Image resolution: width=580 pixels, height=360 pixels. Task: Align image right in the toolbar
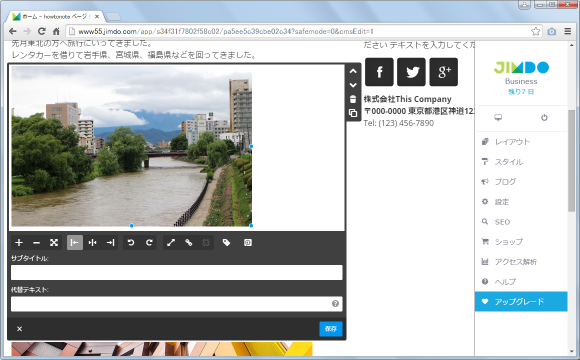pyautogui.click(x=110, y=243)
